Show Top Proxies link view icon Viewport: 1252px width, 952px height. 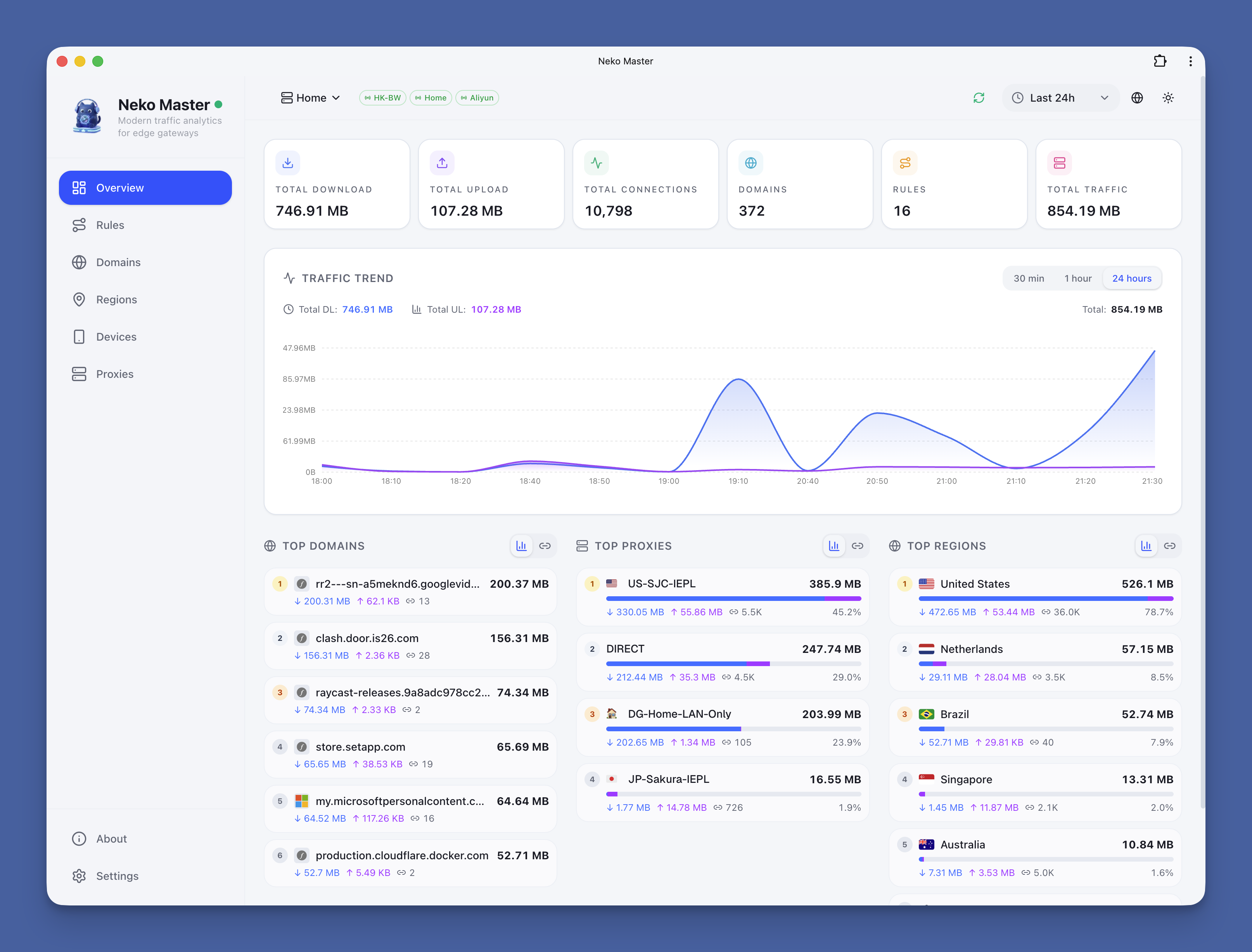[x=857, y=546]
